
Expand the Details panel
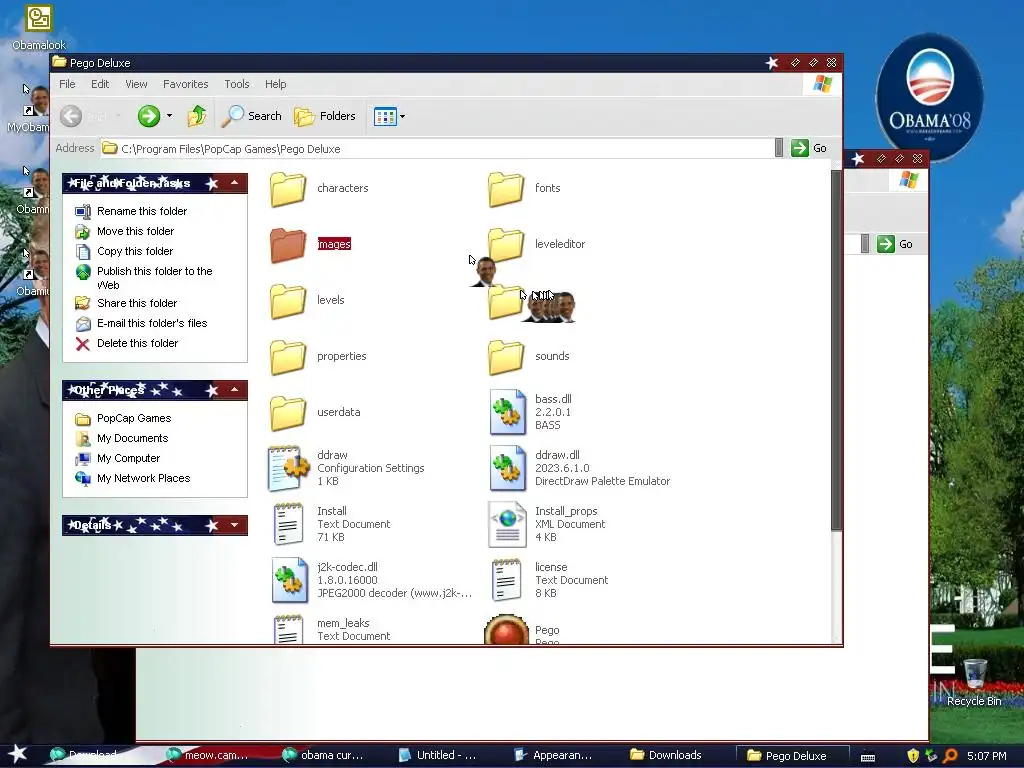[234, 525]
